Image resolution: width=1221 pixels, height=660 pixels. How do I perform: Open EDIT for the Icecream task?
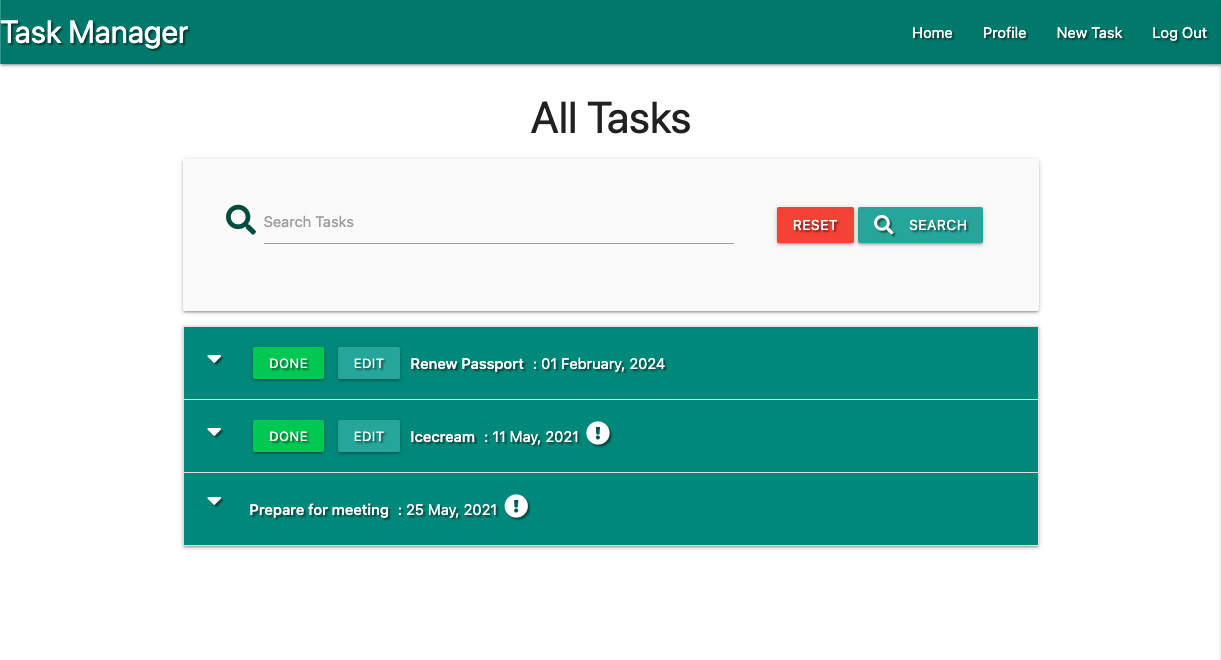[368, 436]
